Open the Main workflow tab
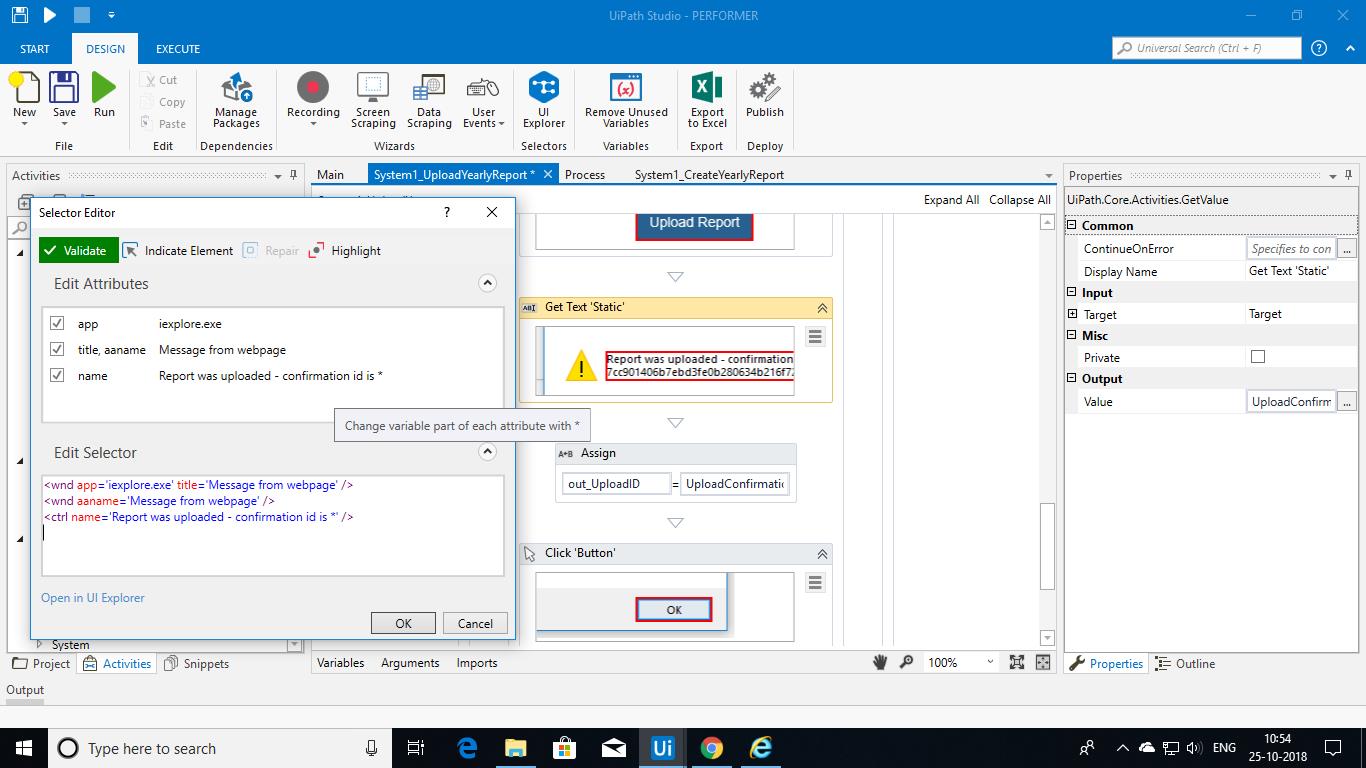Viewport: 1366px width, 768px height. click(330, 174)
